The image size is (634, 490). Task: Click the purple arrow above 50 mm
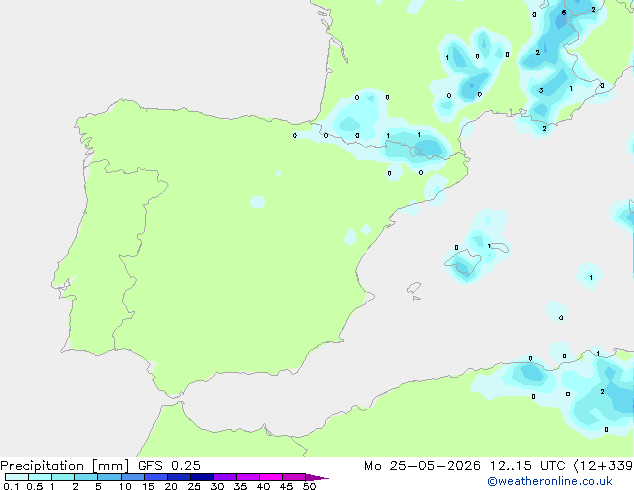(x=317, y=477)
